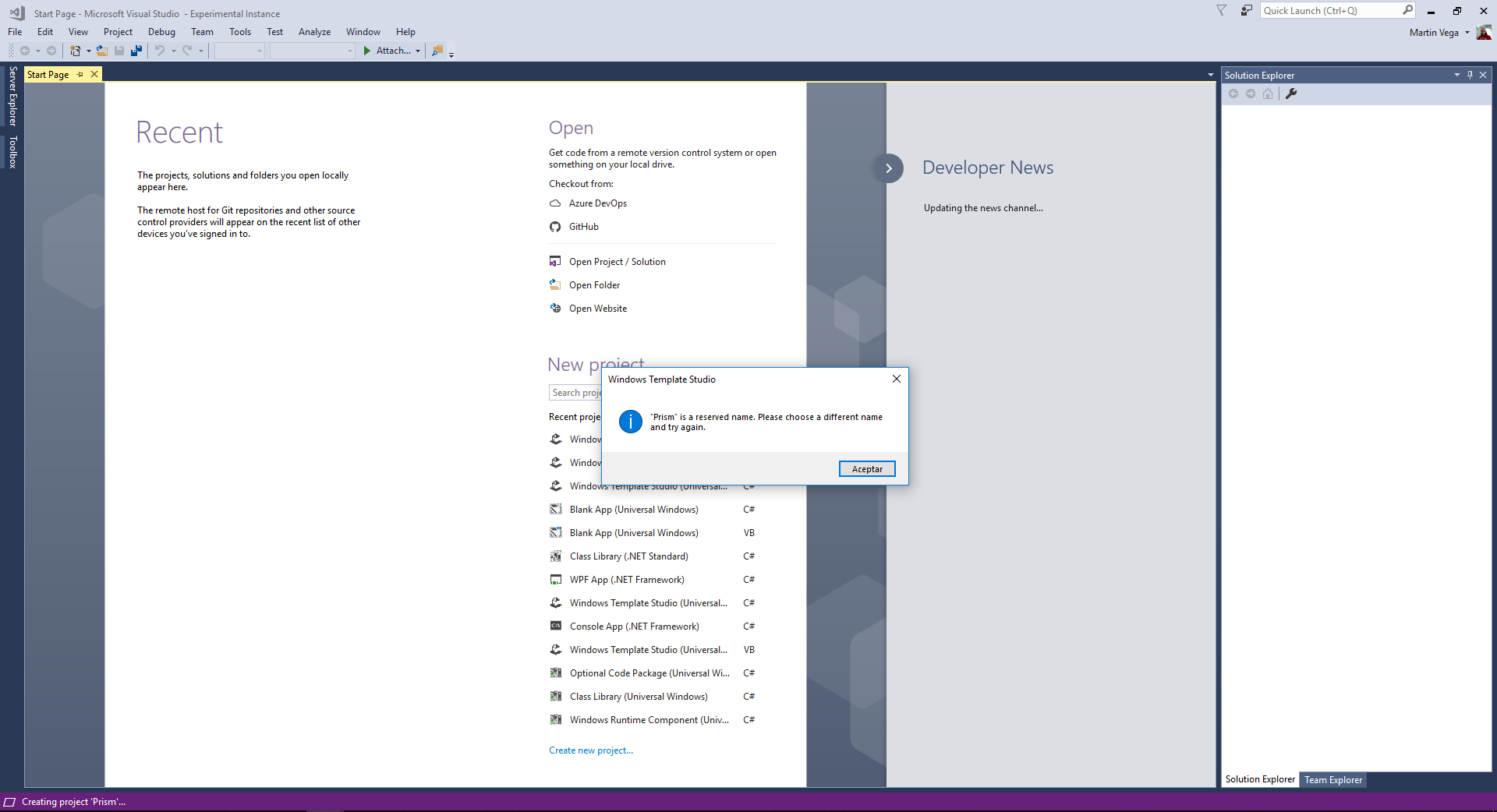Viewport: 1497px width, 812px height.
Task: Click Open Project / Solution
Action: (617, 262)
